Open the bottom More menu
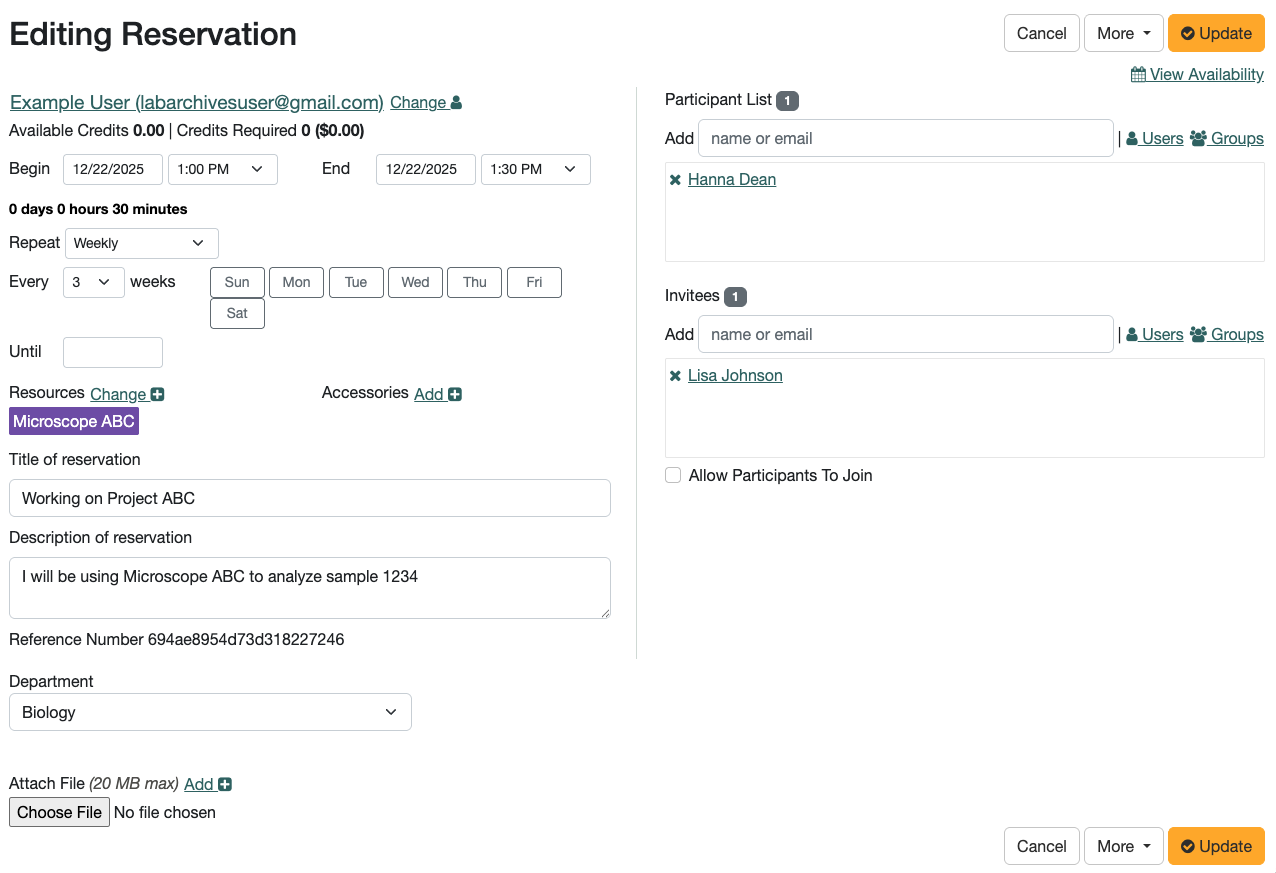The image size is (1276, 873). click(x=1123, y=846)
